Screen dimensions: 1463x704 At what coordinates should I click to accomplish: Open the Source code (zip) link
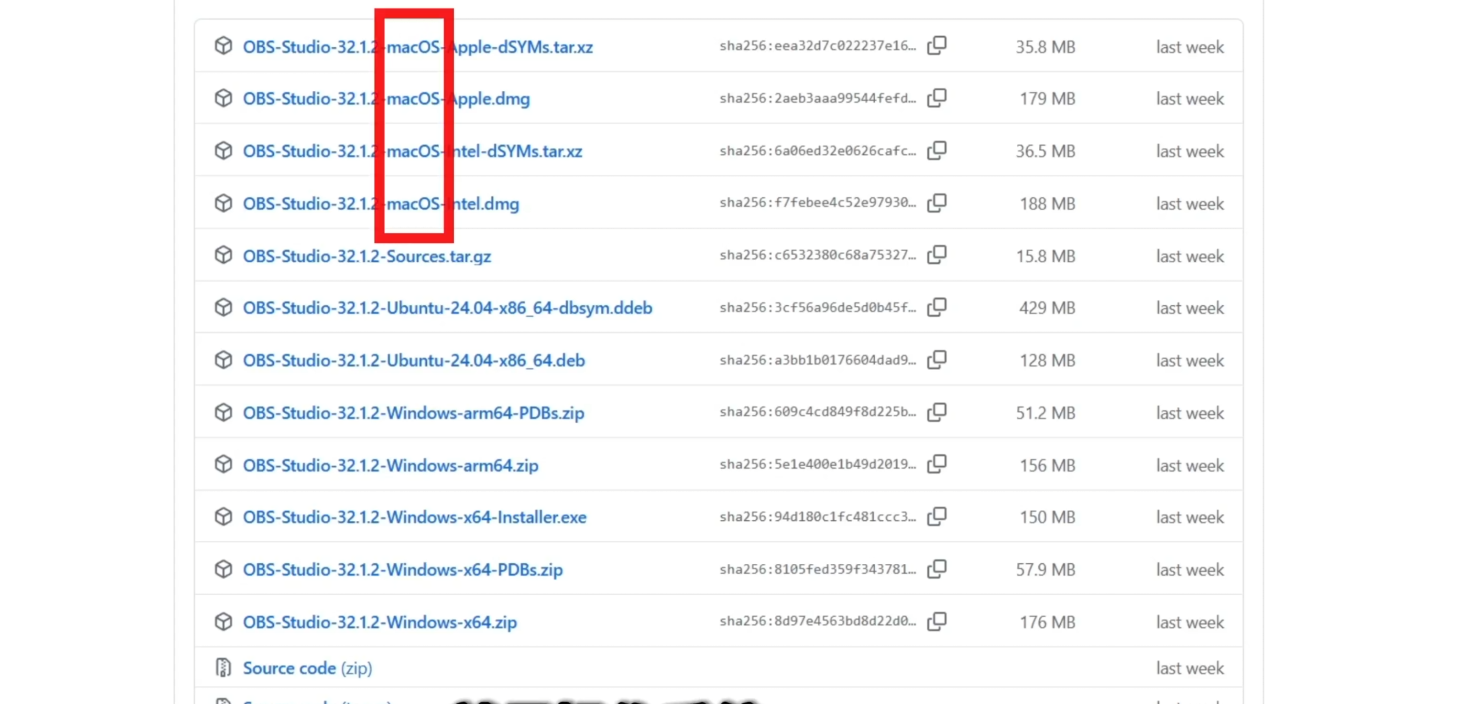[x=308, y=668]
